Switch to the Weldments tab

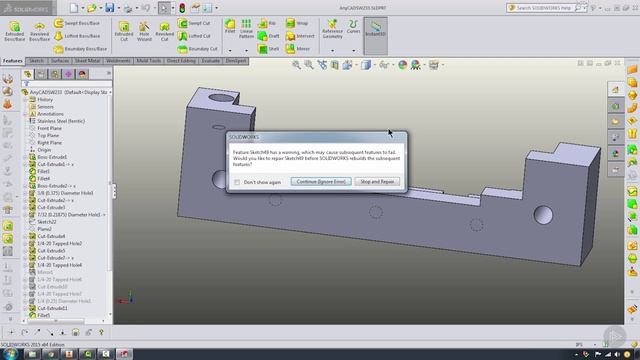coord(118,61)
